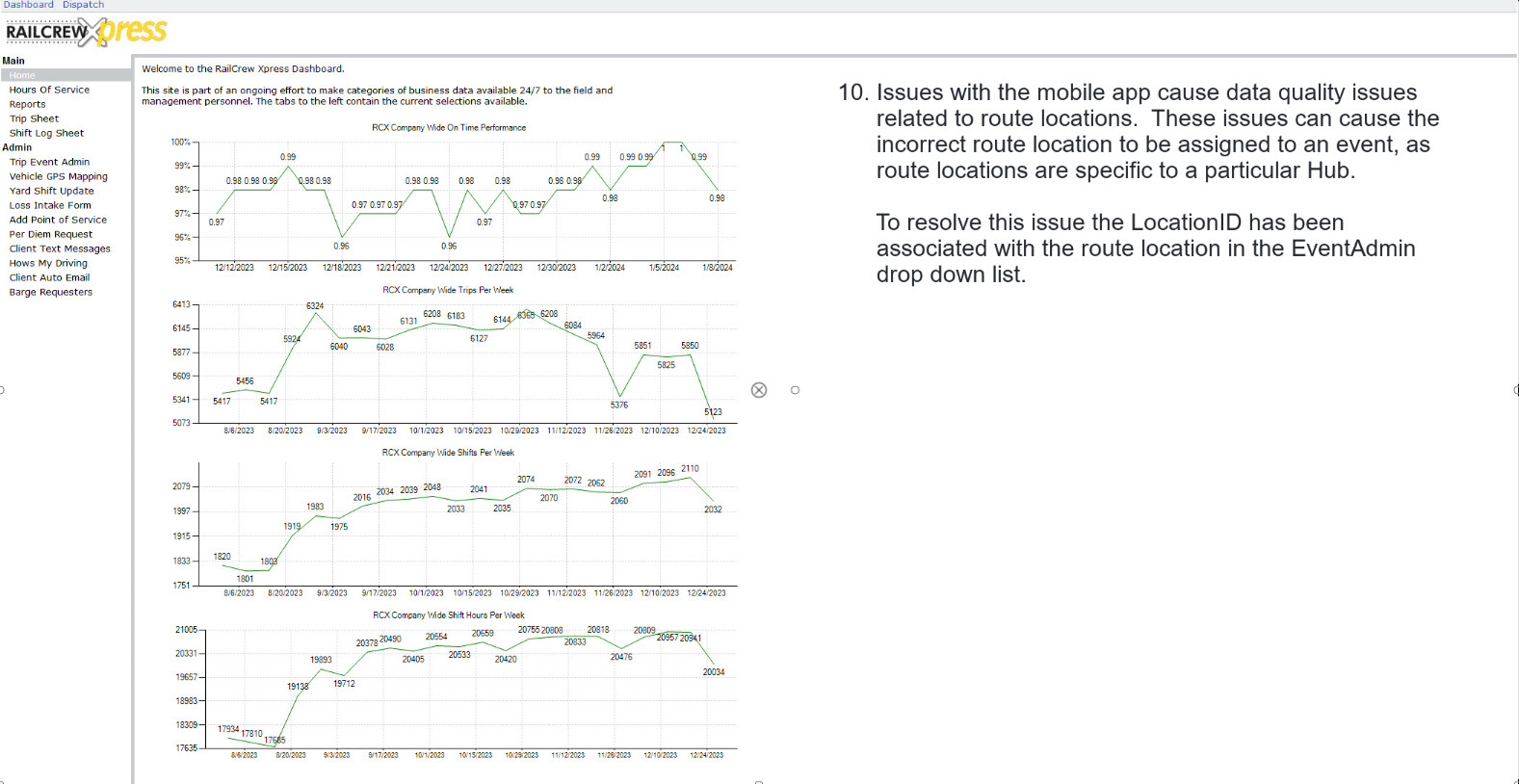Open Hours Of Service page
This screenshot has height=784, width=1519.
(49, 90)
